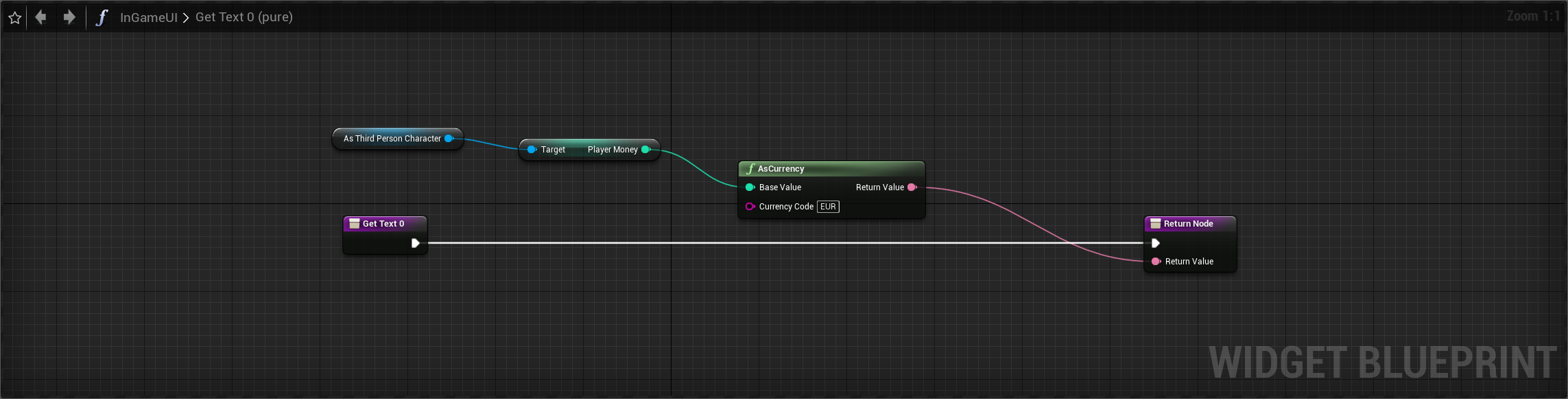Go forward using the right arrow button

tap(69, 17)
